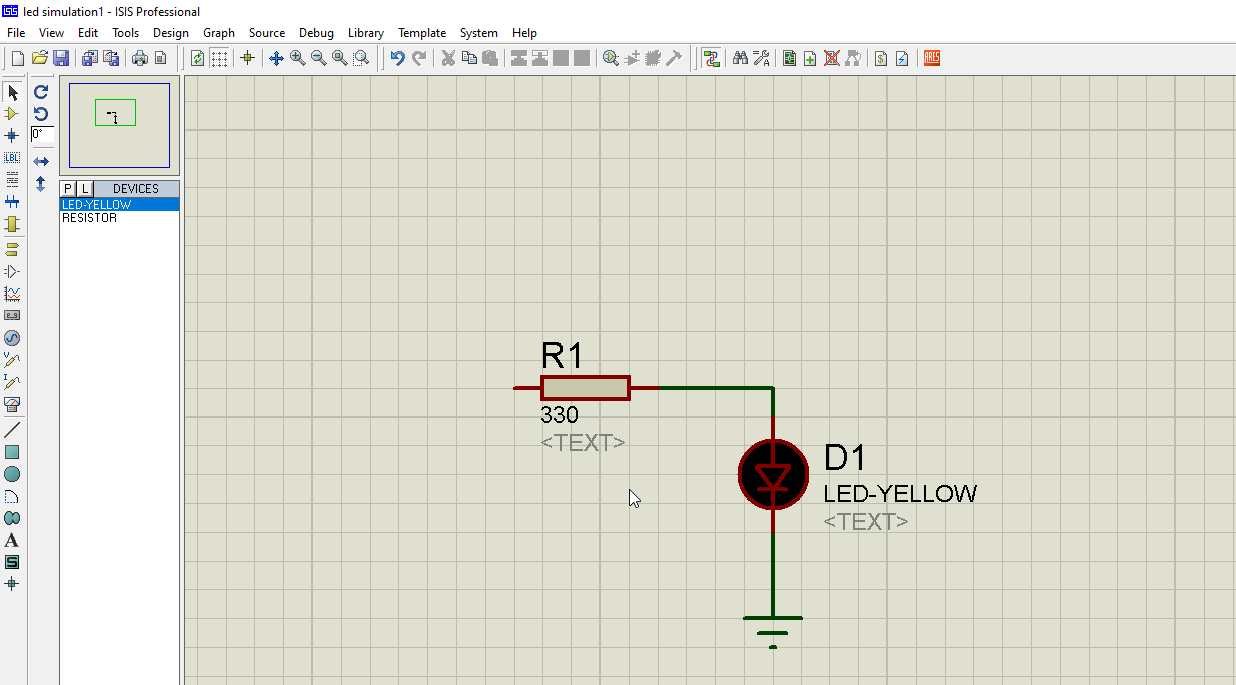Select the Voltage Probe mode tool
The width and height of the screenshot is (1236, 685).
[x=12, y=360]
